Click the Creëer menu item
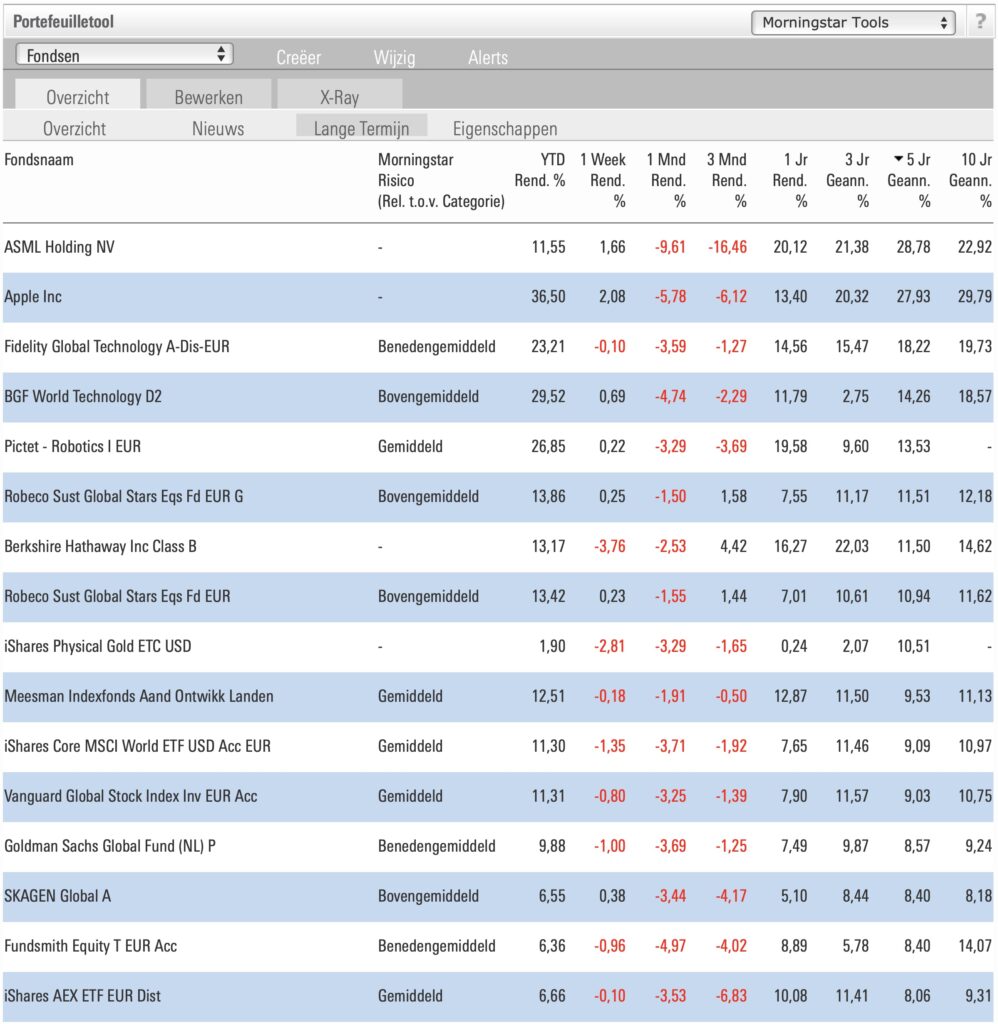 point(298,57)
